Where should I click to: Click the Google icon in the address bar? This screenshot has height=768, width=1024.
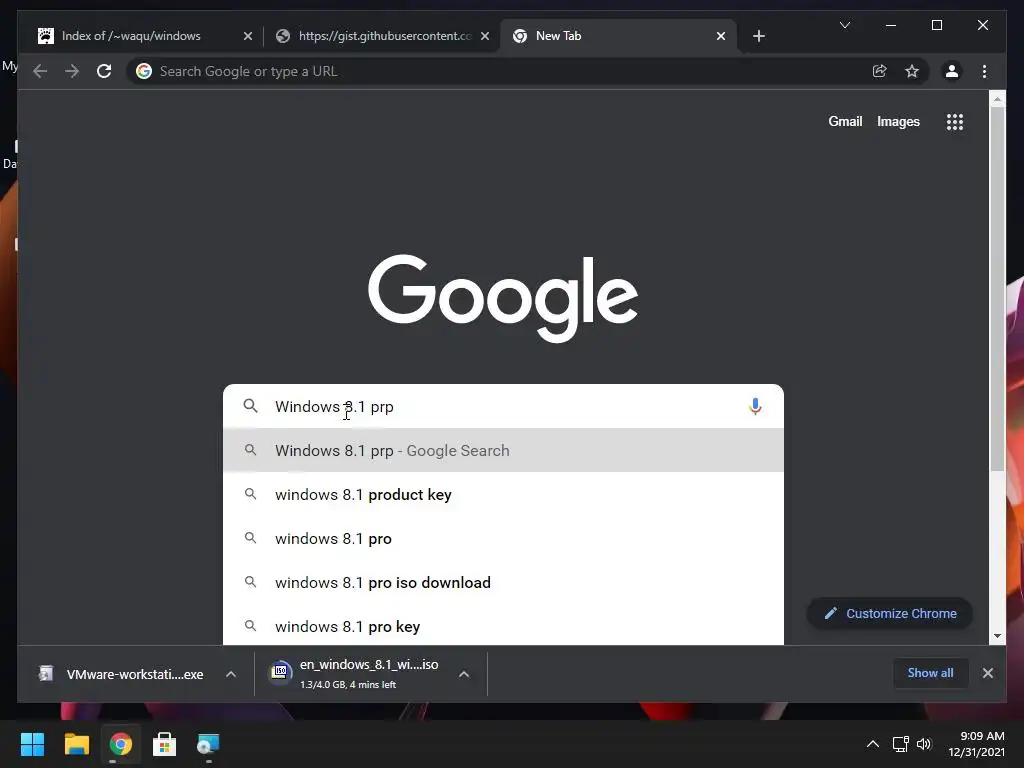[x=144, y=71]
